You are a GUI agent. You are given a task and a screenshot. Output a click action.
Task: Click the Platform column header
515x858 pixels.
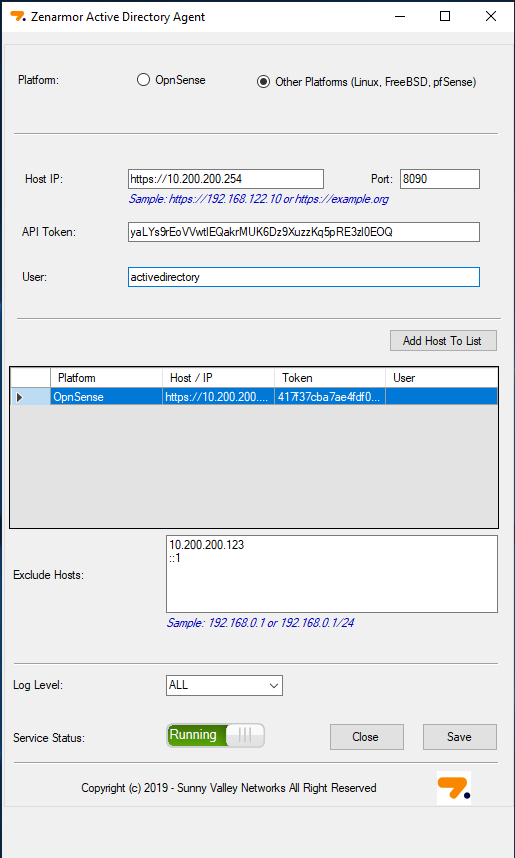107,378
